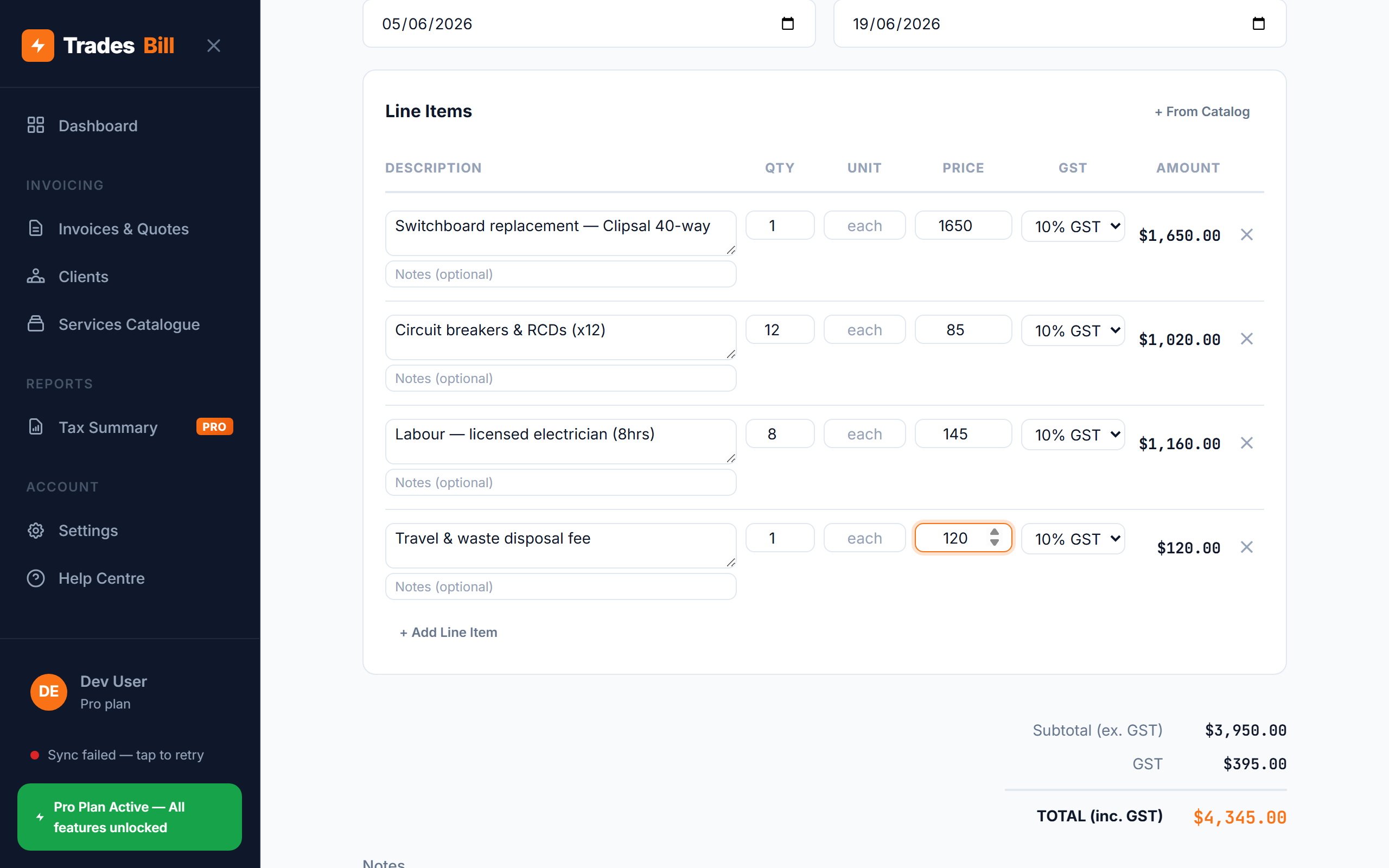Click the Clients people icon

point(36,276)
